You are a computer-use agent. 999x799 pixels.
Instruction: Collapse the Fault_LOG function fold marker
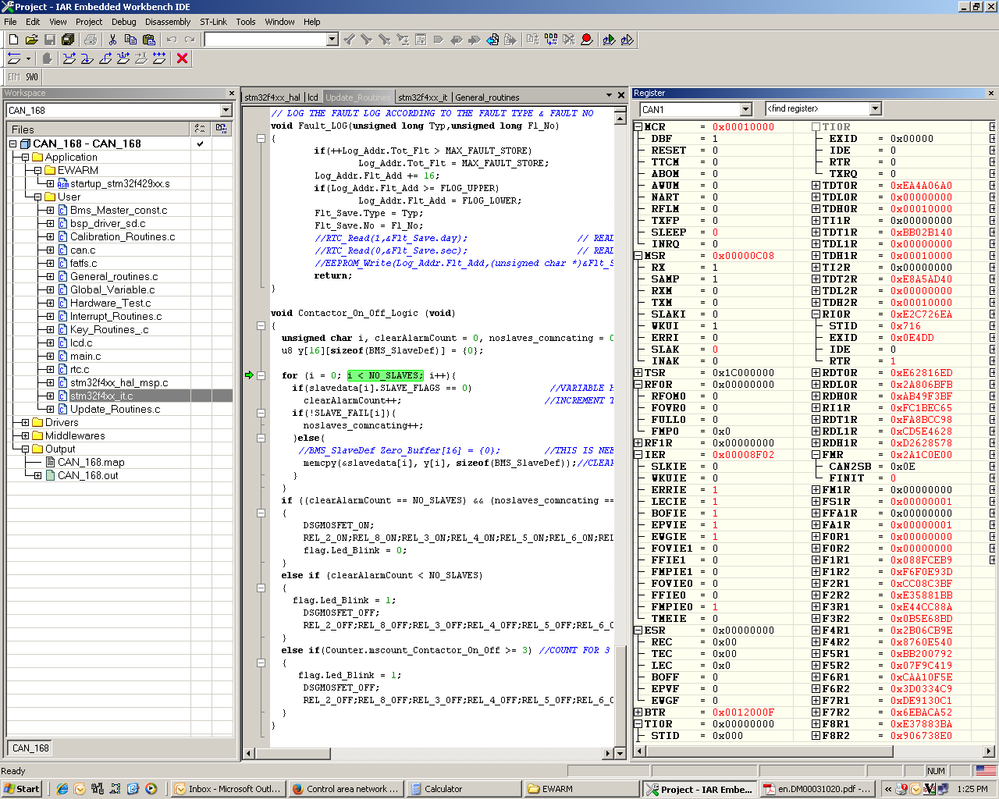pos(261,138)
